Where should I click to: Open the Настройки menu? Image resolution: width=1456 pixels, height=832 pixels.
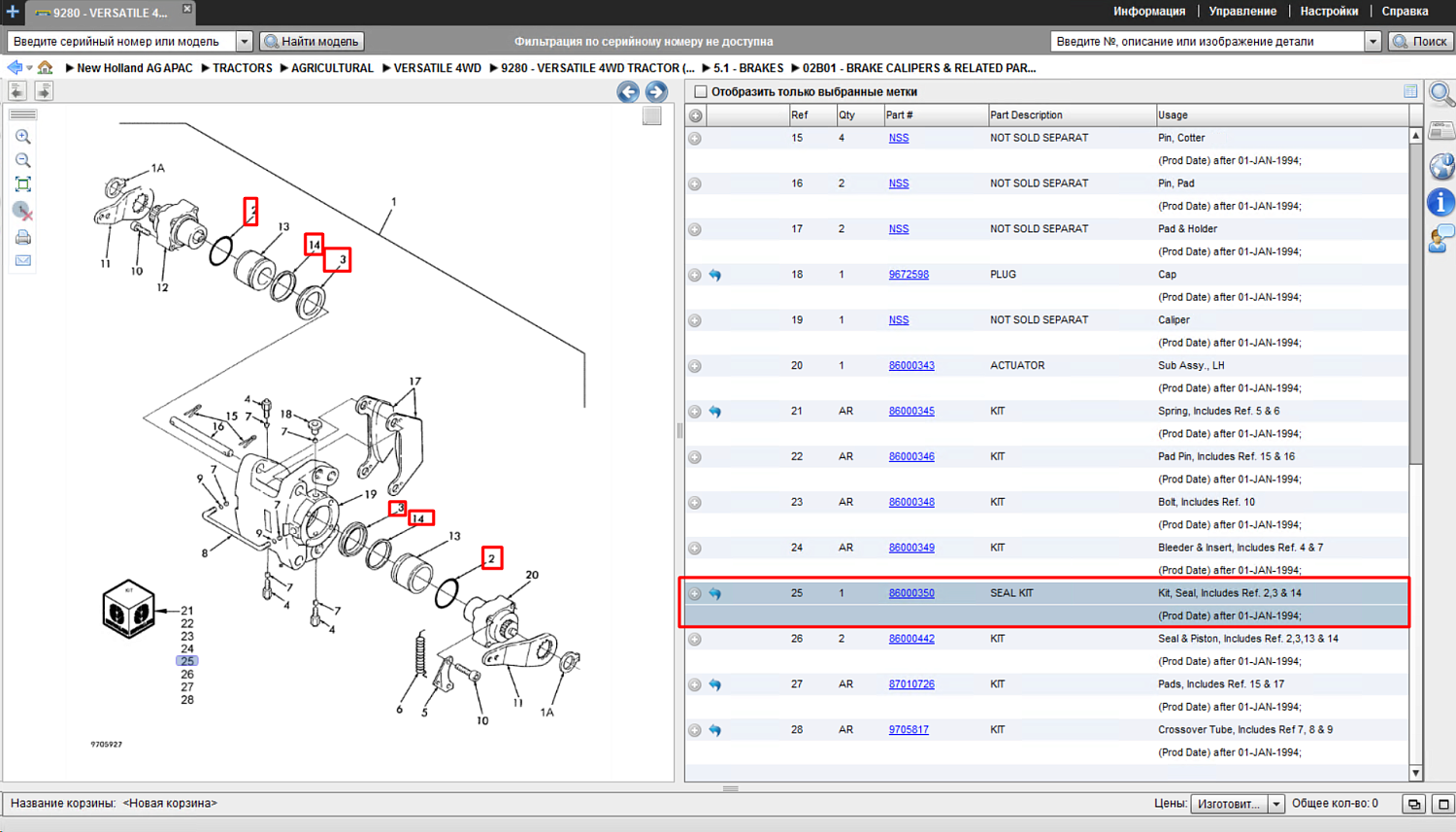click(x=1329, y=12)
